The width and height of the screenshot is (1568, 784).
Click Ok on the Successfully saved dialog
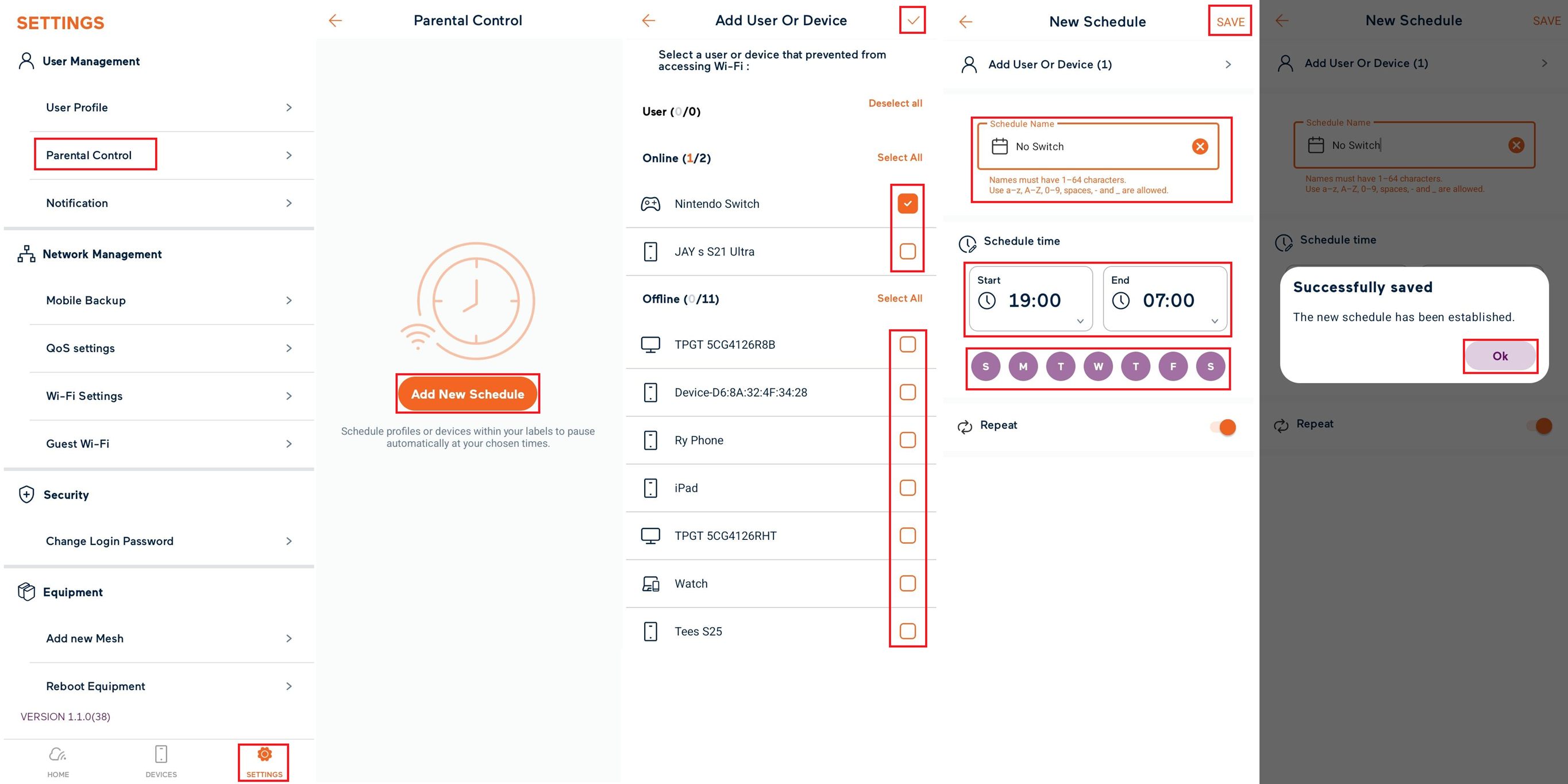point(1500,356)
